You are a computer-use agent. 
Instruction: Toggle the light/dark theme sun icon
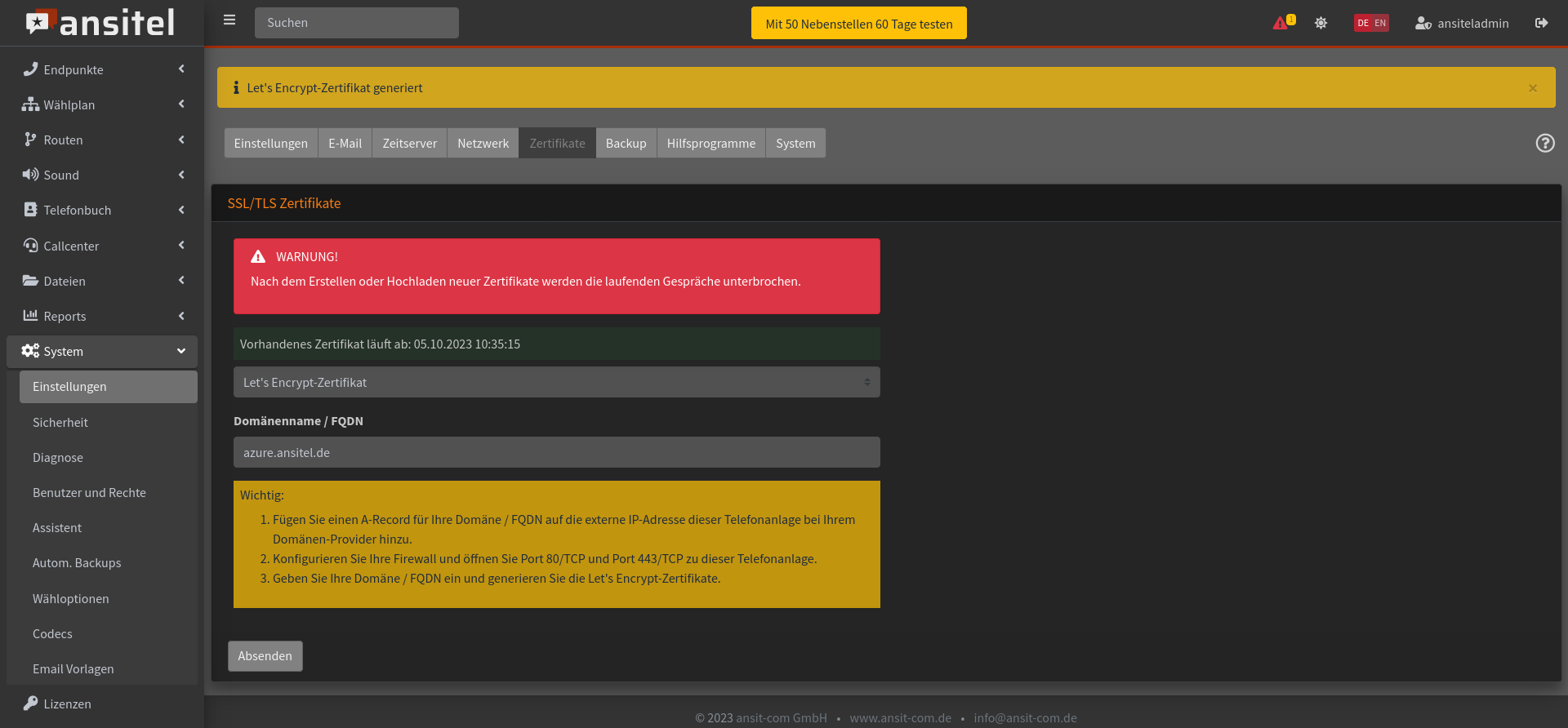(1321, 23)
